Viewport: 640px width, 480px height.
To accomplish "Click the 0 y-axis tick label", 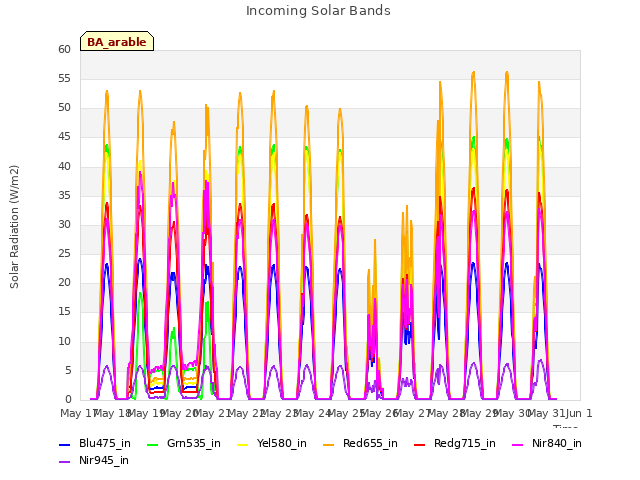I will (68, 400).
